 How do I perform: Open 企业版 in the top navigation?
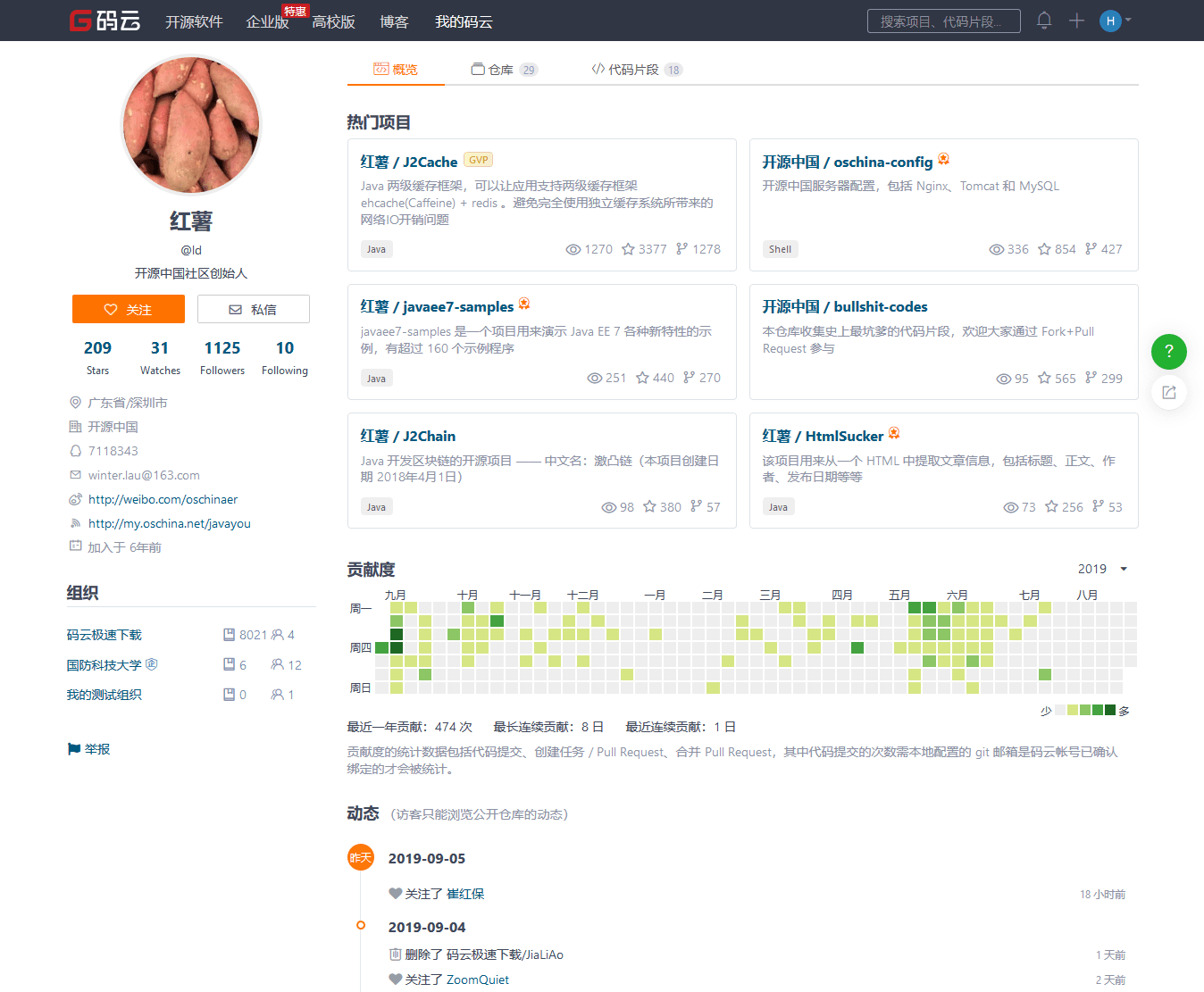tap(267, 21)
